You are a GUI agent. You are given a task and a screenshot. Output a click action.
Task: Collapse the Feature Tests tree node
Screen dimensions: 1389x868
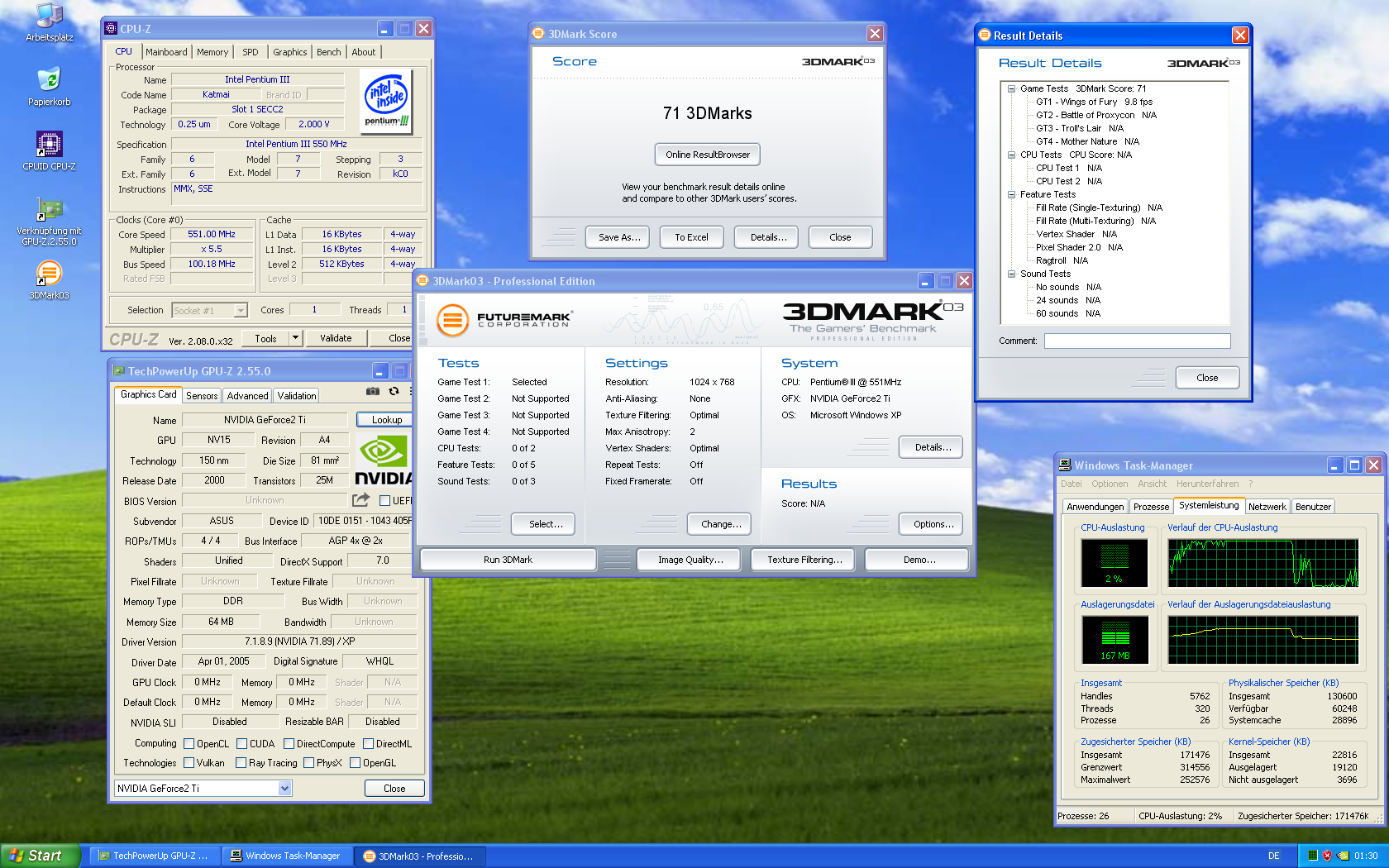point(1011,194)
